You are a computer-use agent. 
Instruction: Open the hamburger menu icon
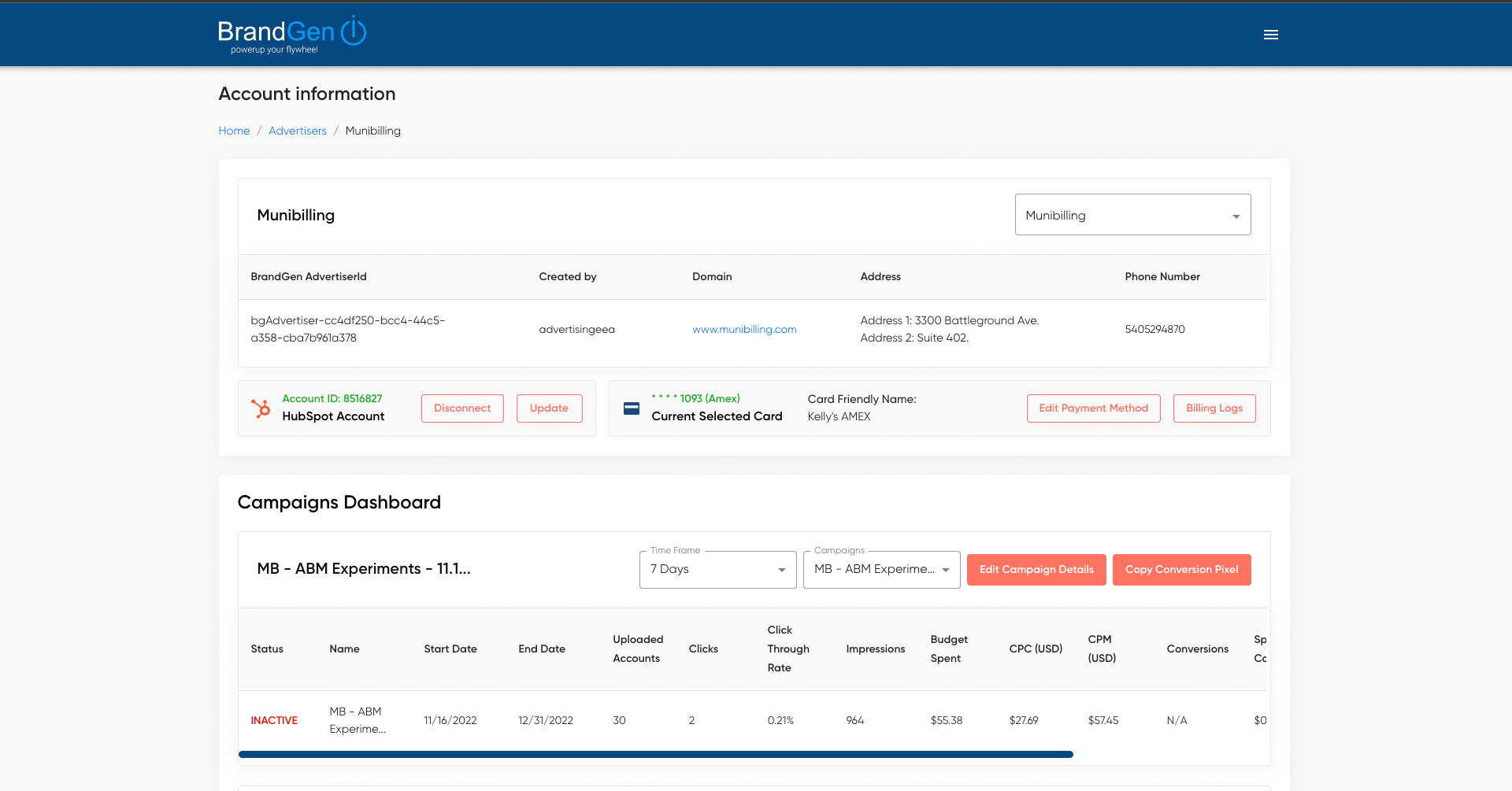[1270, 35]
